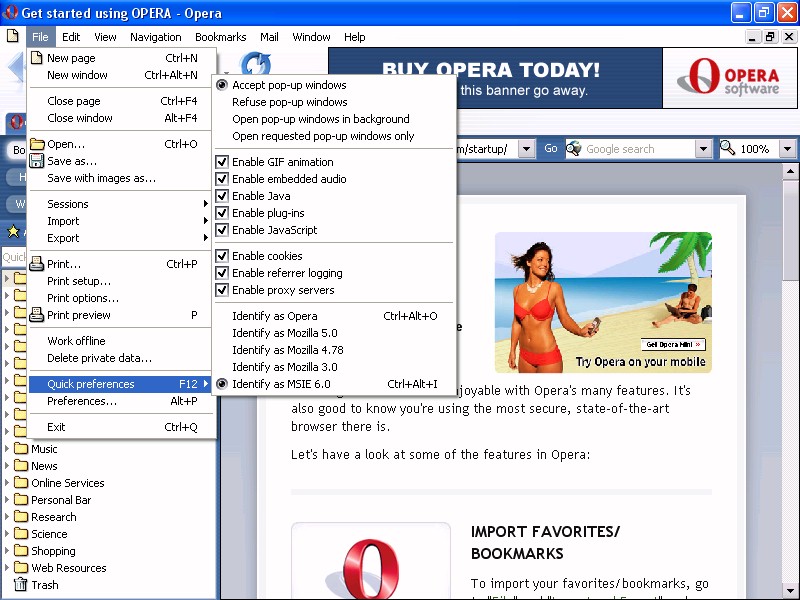The width and height of the screenshot is (800, 600).
Task: Disable the Enable Java checkbox
Action: click(222, 196)
